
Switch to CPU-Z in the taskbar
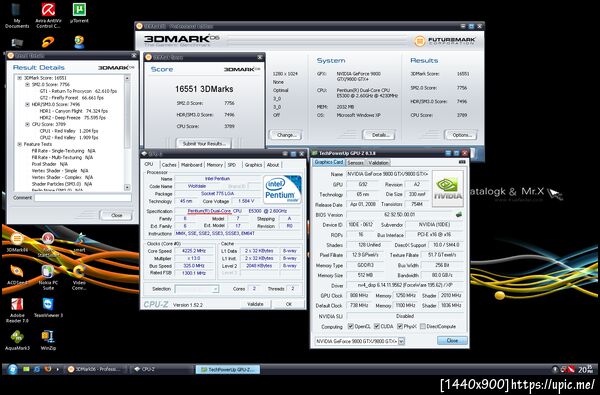pyautogui.click(x=162, y=369)
